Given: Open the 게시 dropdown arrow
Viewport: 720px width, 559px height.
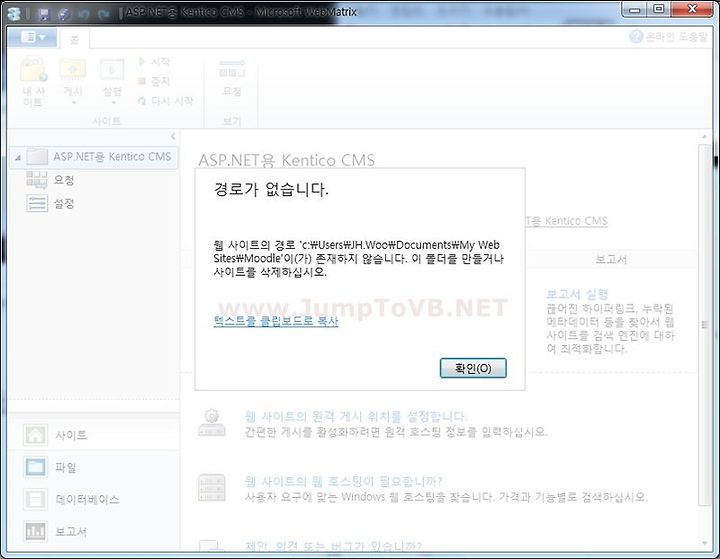Looking at the screenshot, I should pyautogui.click(x=73, y=102).
